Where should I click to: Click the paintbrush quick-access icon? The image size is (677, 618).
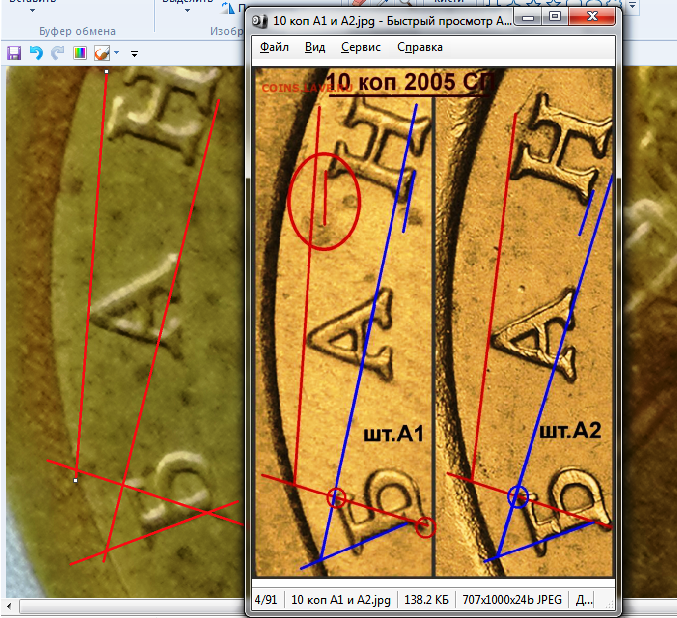click(x=101, y=53)
